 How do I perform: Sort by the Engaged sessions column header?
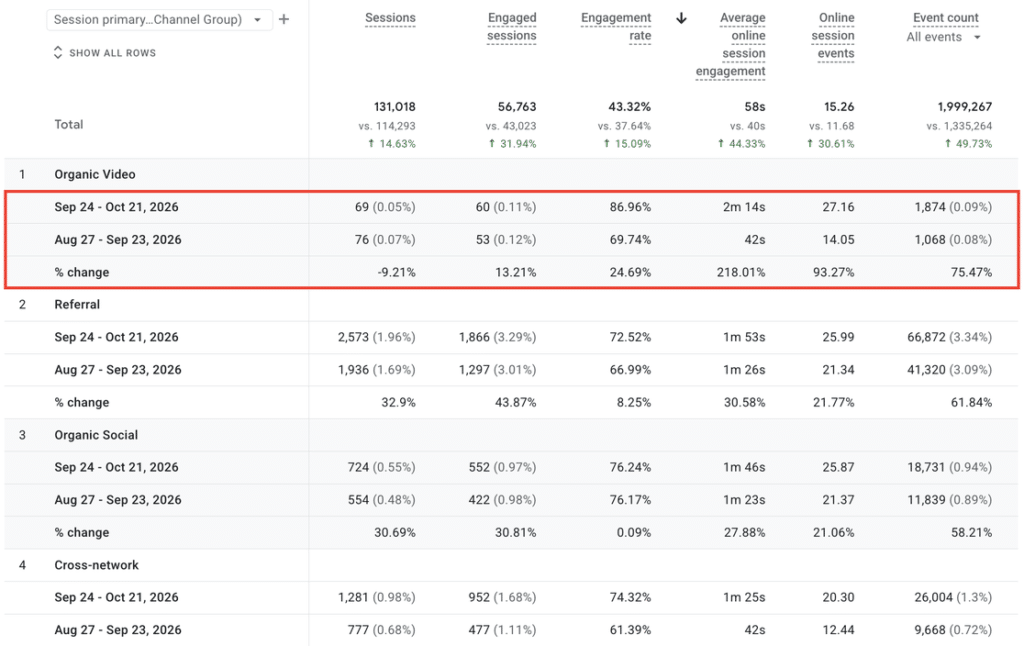[511, 27]
